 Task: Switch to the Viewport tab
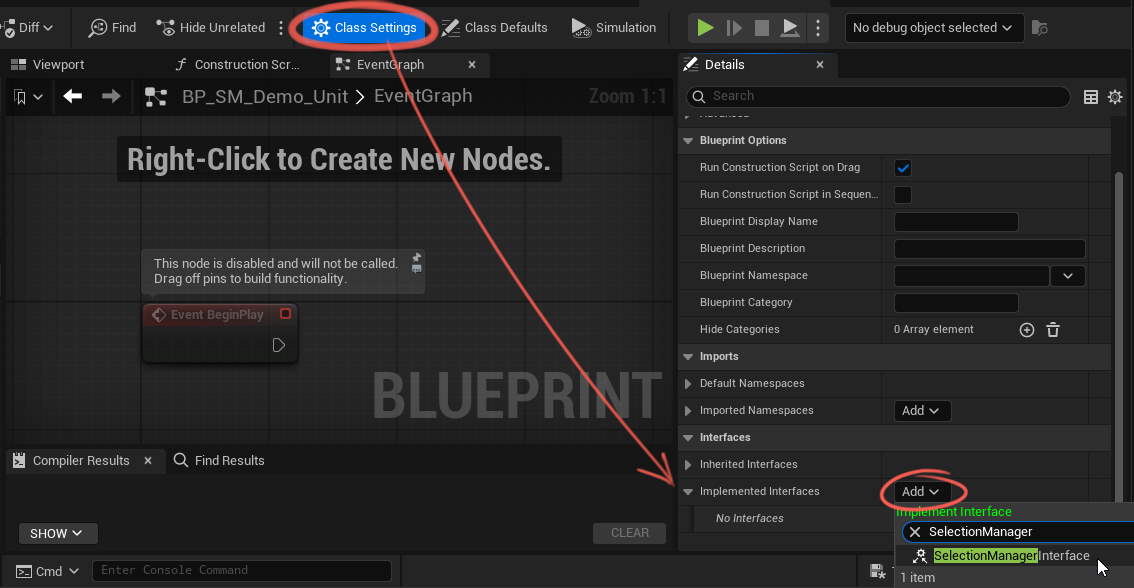48,65
